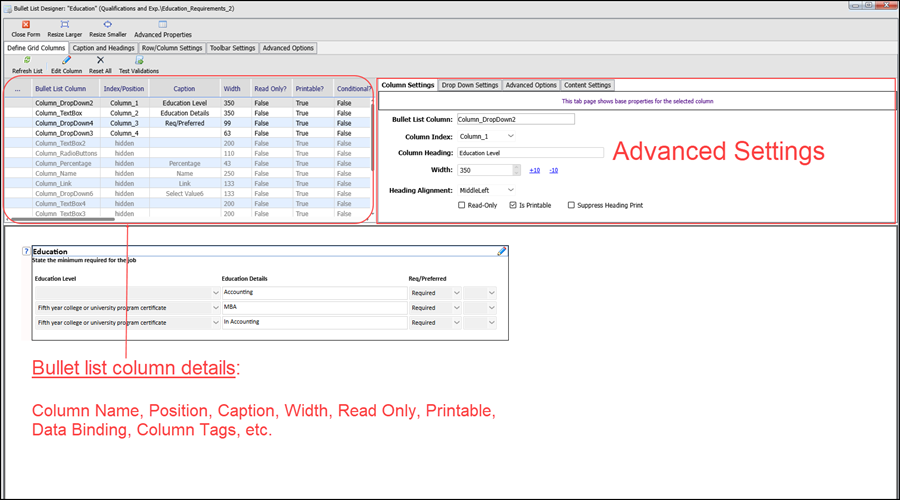Open the Column Index dropdown

pyautogui.click(x=510, y=137)
